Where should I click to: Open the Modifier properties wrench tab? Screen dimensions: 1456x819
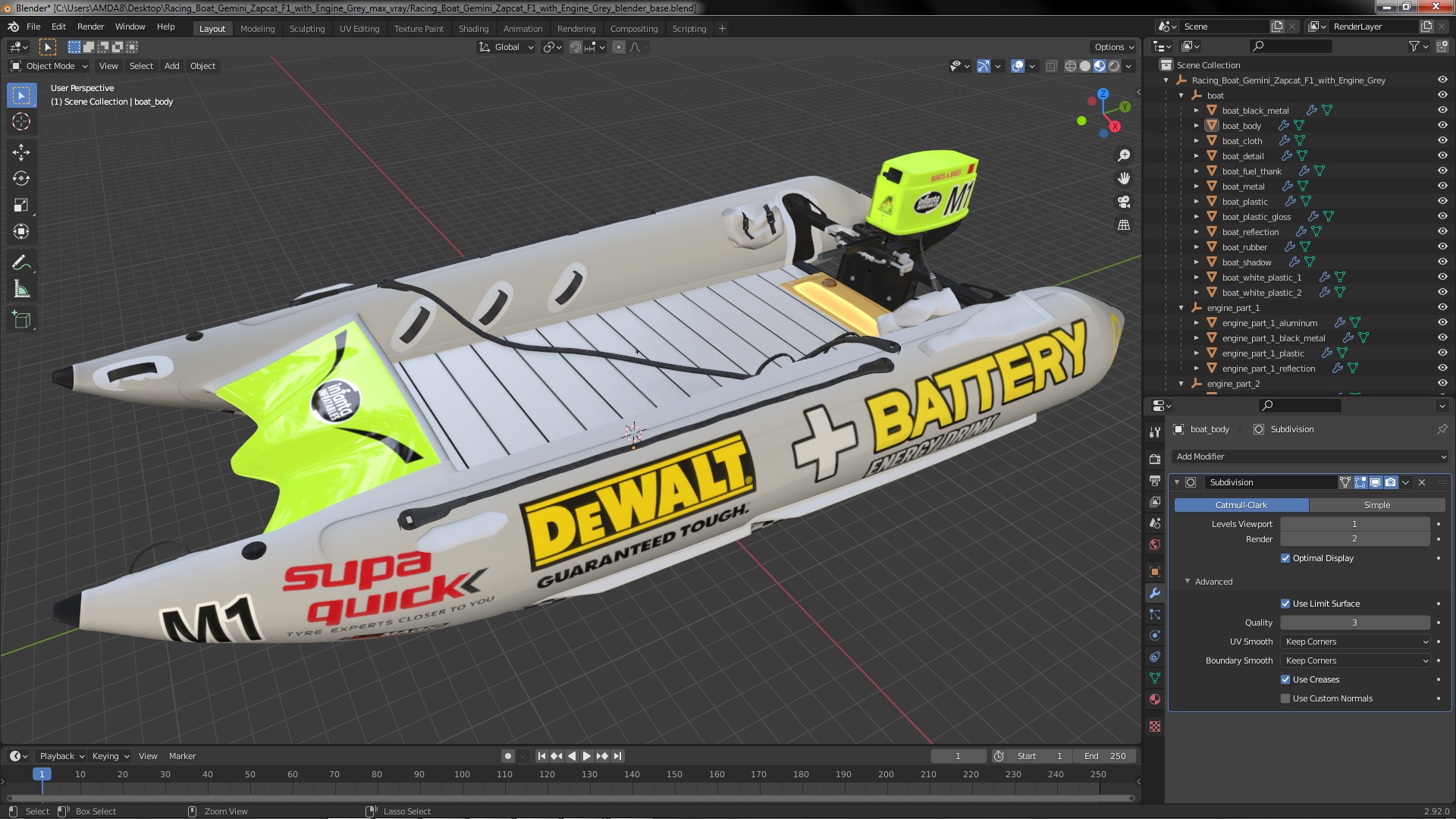click(x=1155, y=593)
